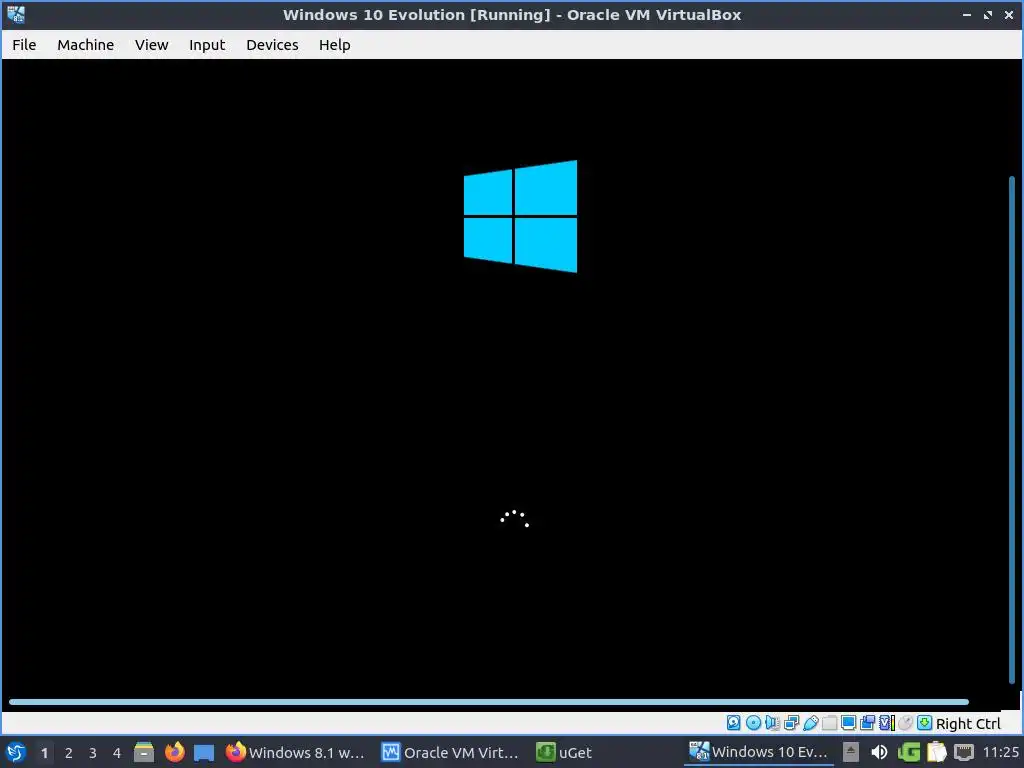
Task: Click the shared folders status icon
Action: coord(829,723)
